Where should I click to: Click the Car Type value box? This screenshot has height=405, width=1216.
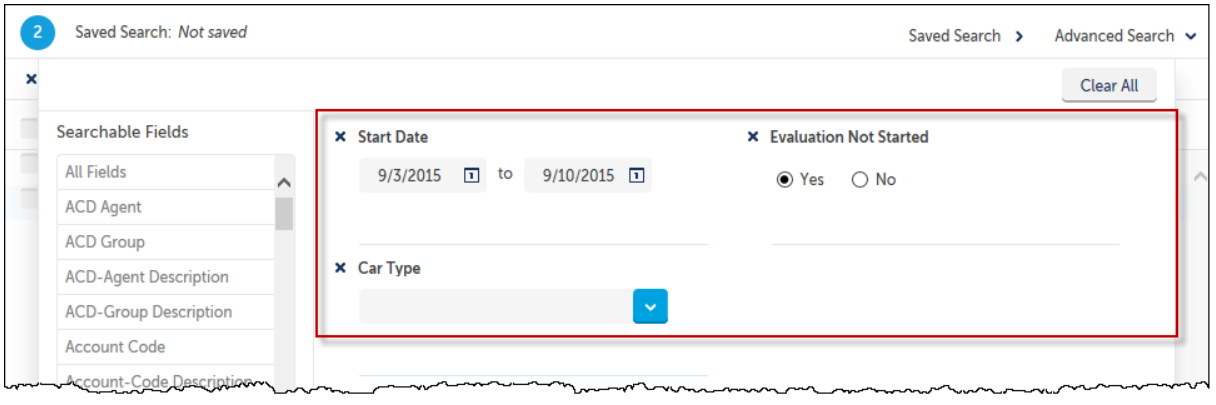(496, 306)
